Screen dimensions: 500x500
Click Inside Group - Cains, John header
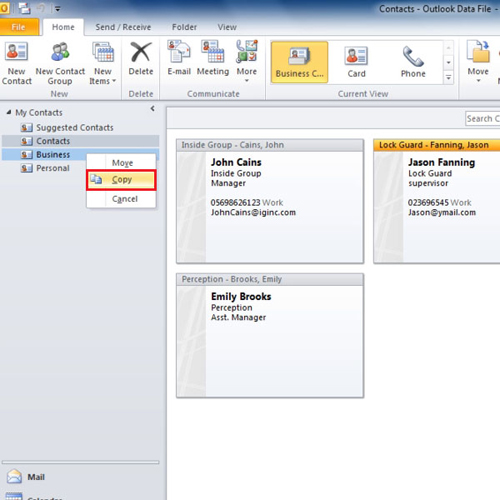(270, 145)
